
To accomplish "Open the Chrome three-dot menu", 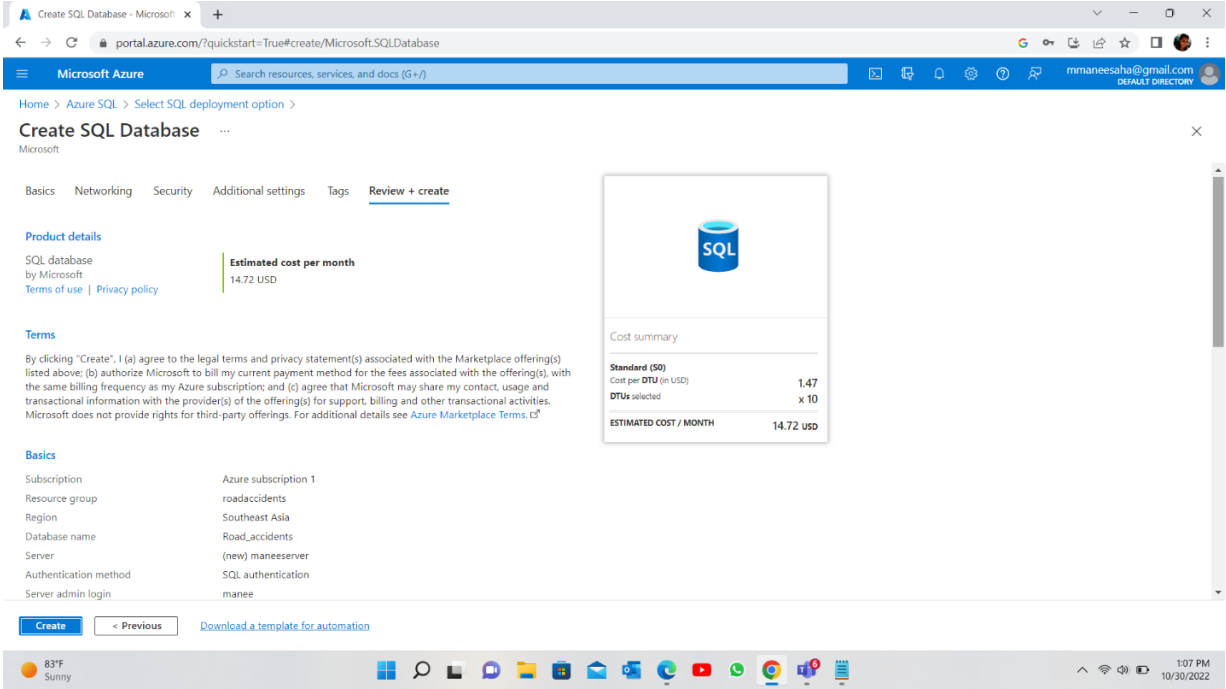I will click(x=1207, y=43).
